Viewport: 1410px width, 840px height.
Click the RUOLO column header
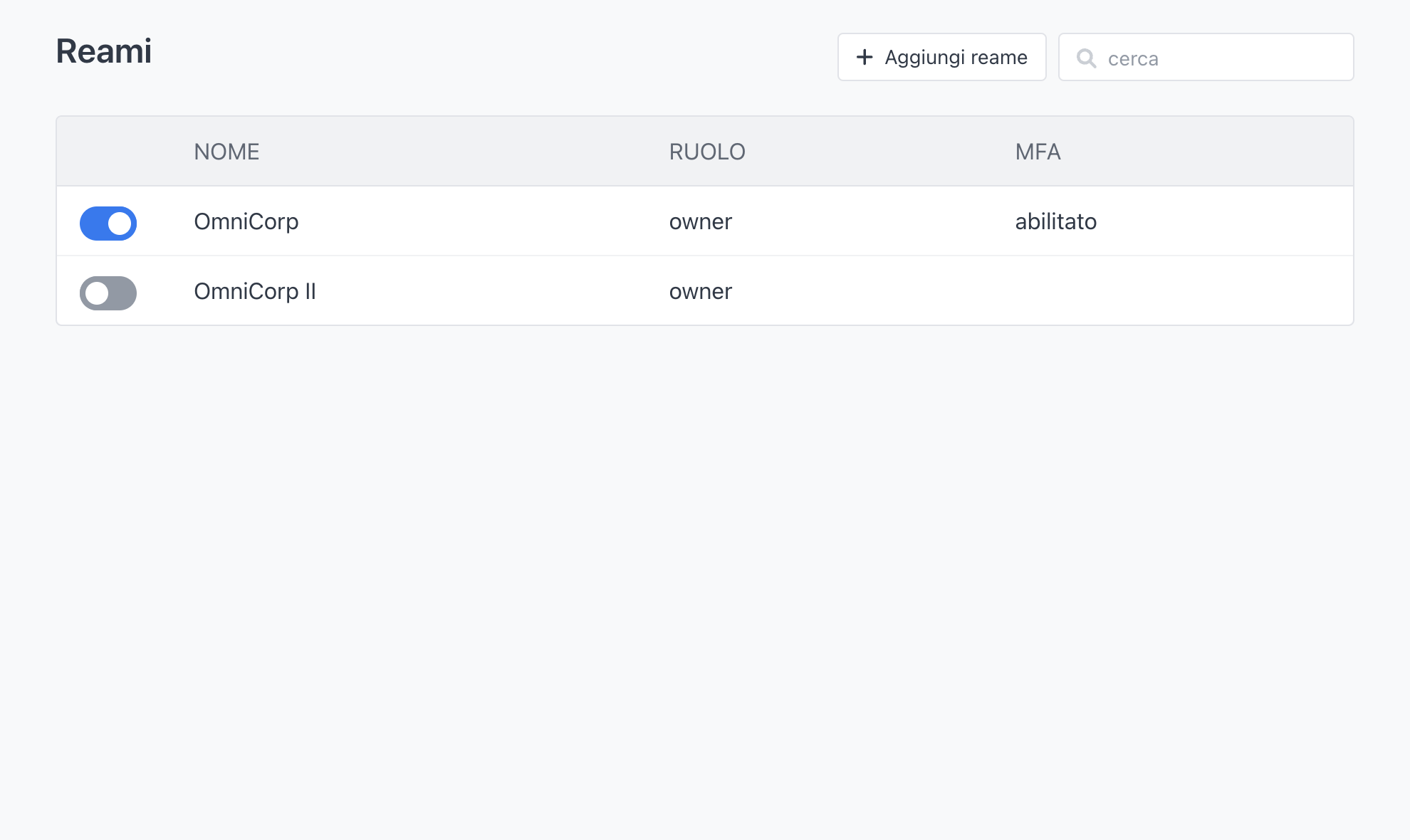tap(706, 152)
